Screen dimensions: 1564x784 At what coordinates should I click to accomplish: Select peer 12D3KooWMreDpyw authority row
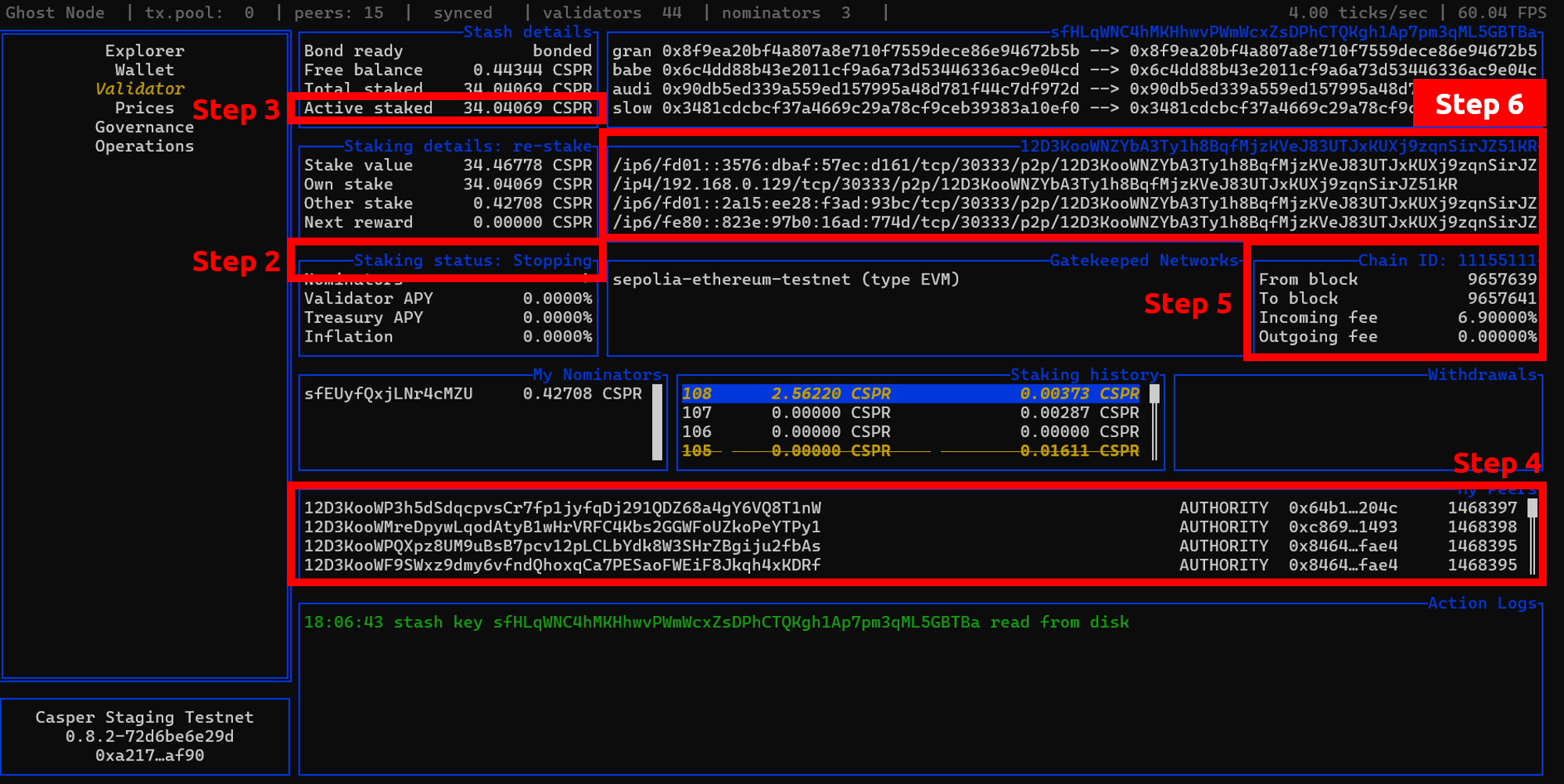tap(563, 527)
